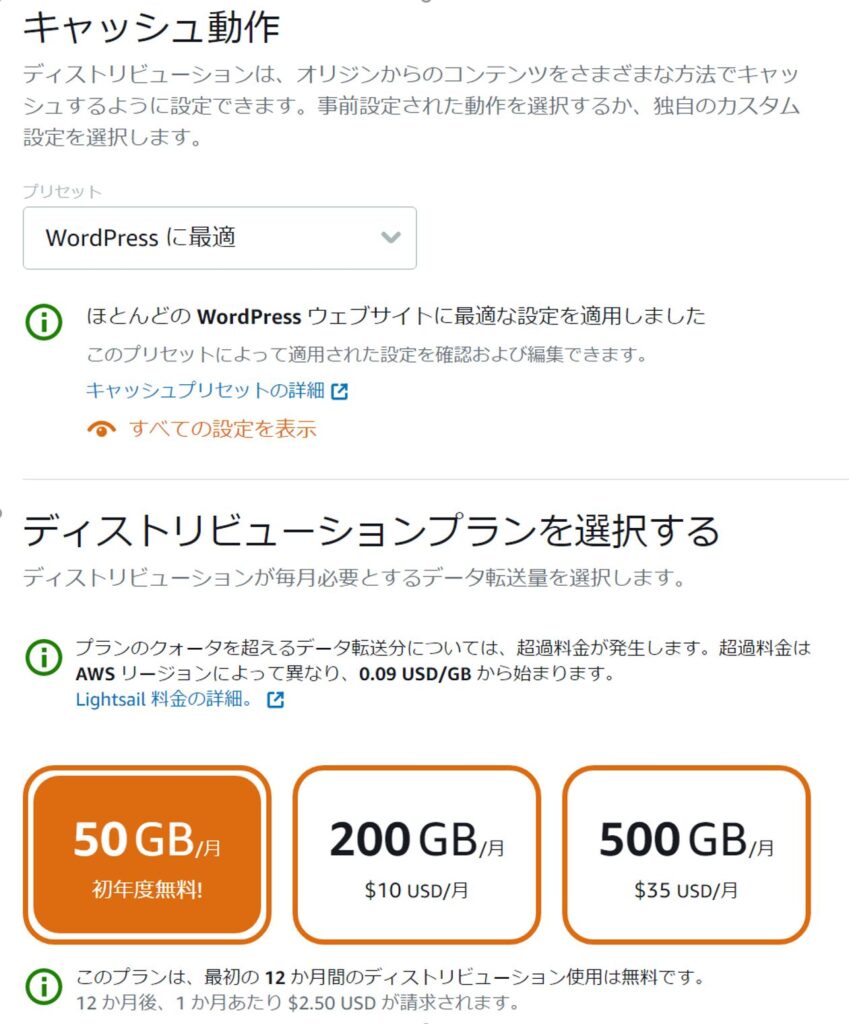849x1024 pixels.
Task: Click the external link icon after キャッシュプリセットの詳細
Action: pyautogui.click(x=339, y=391)
